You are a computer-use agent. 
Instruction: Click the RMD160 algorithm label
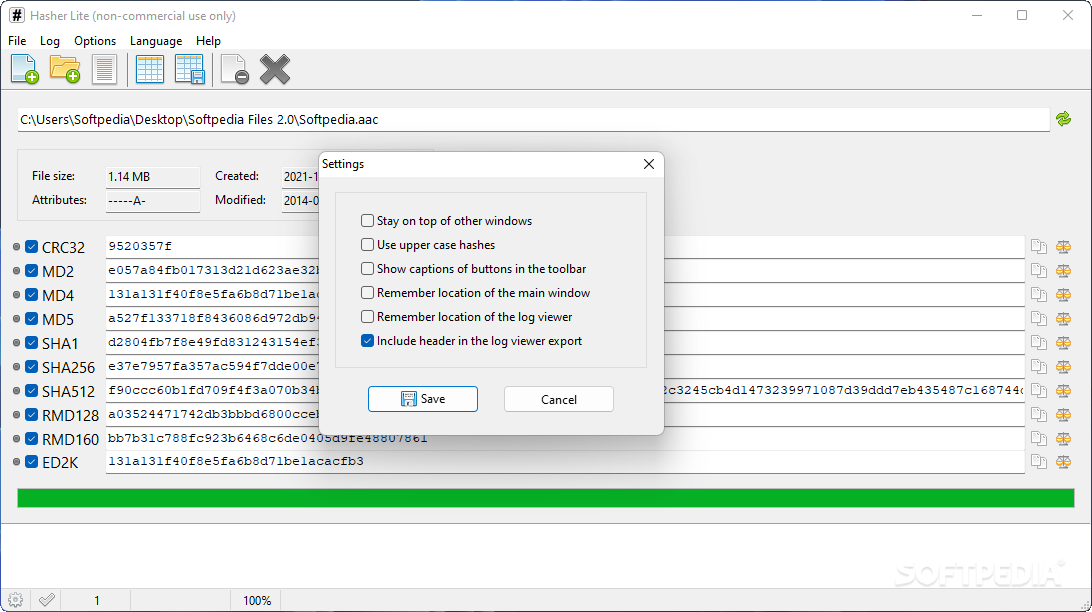tap(70, 439)
